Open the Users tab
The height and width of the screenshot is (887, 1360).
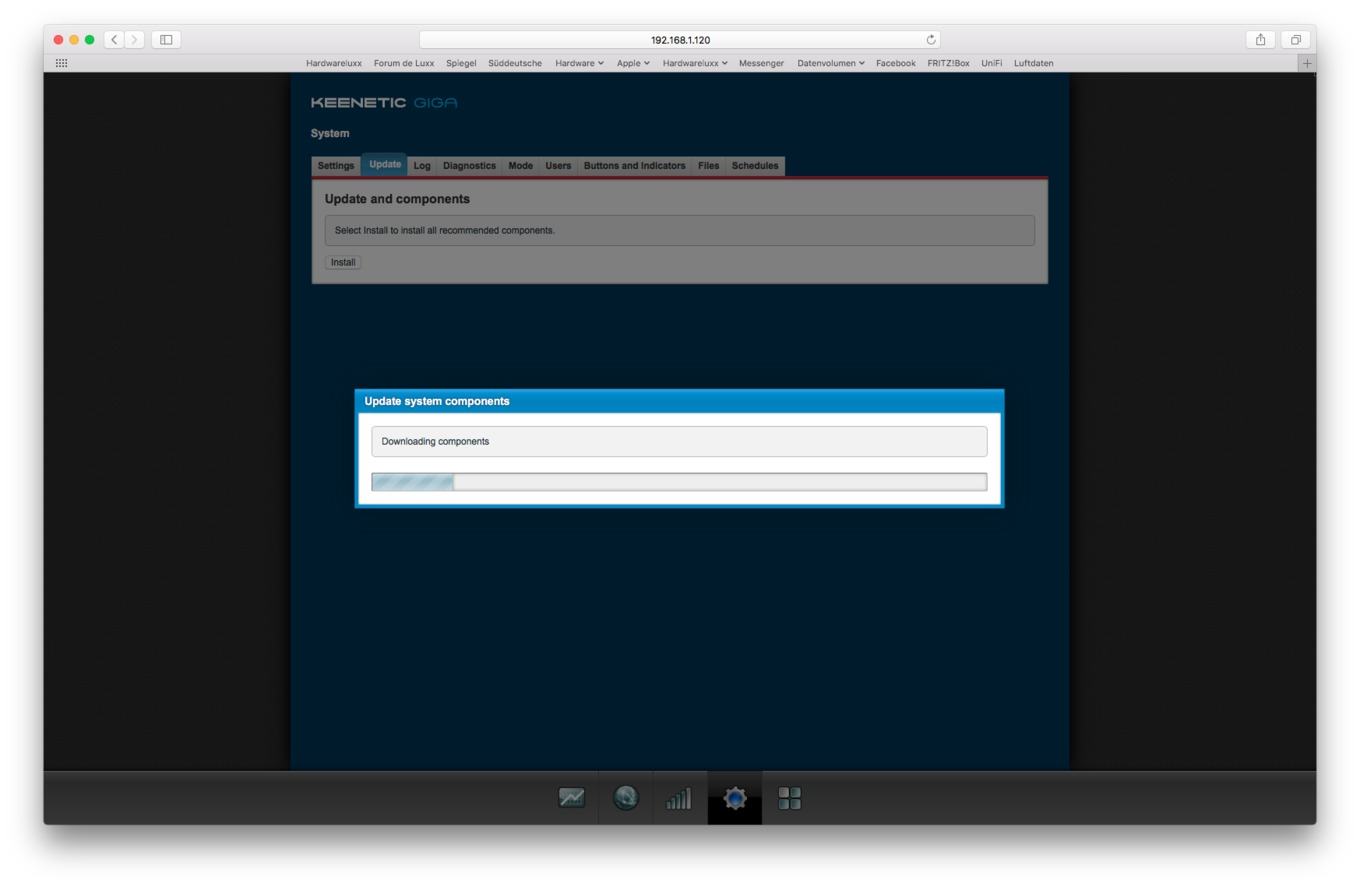pos(558,166)
